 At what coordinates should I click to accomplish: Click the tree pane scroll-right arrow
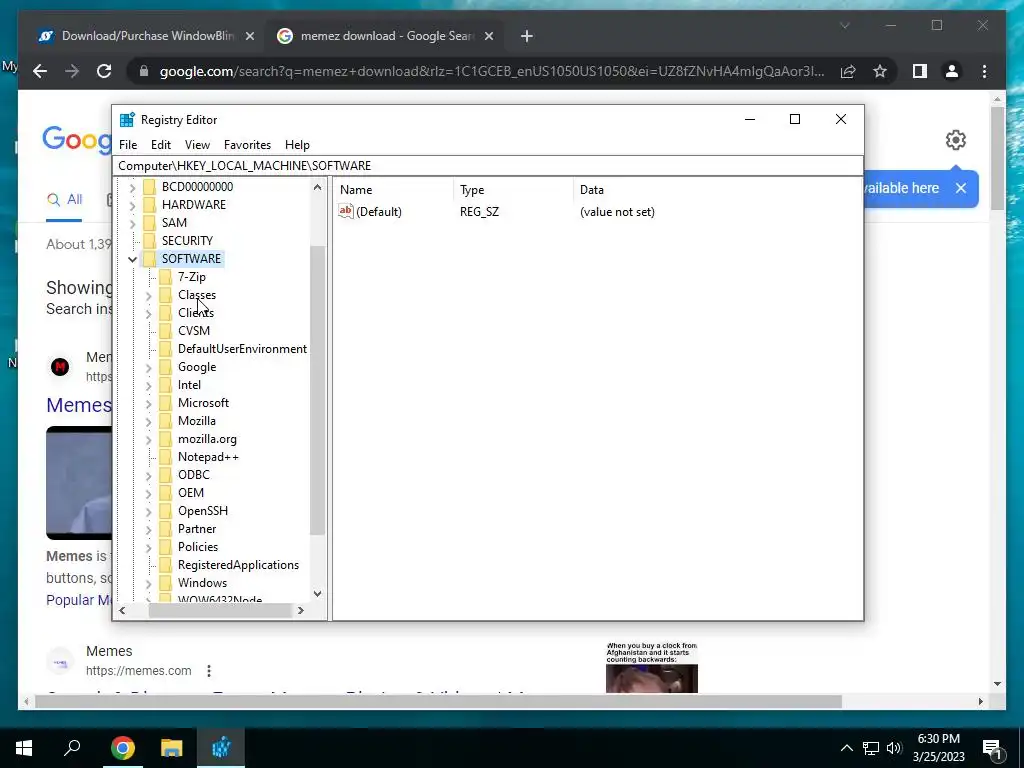[x=300, y=611]
